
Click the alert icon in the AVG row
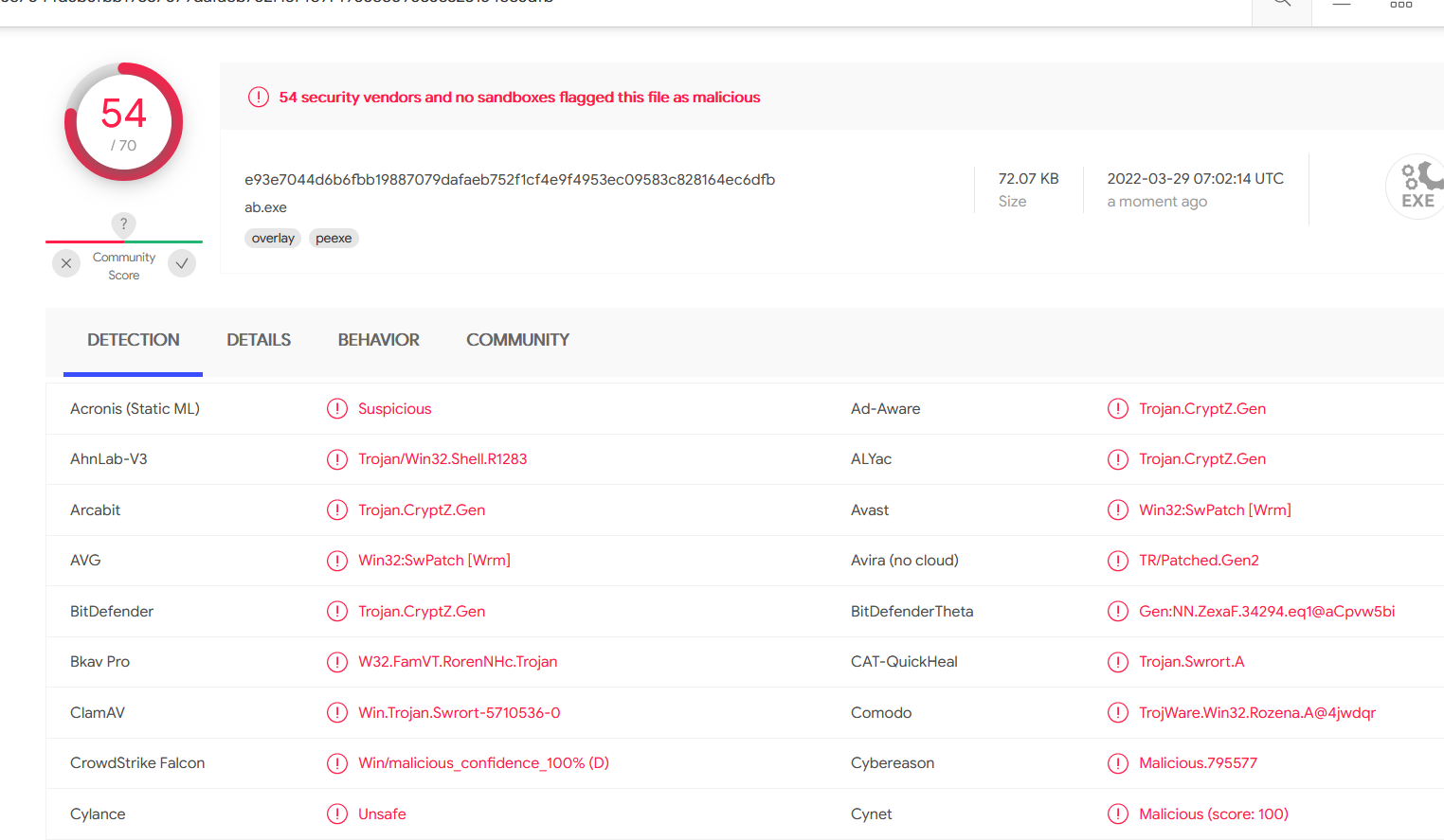(x=337, y=561)
